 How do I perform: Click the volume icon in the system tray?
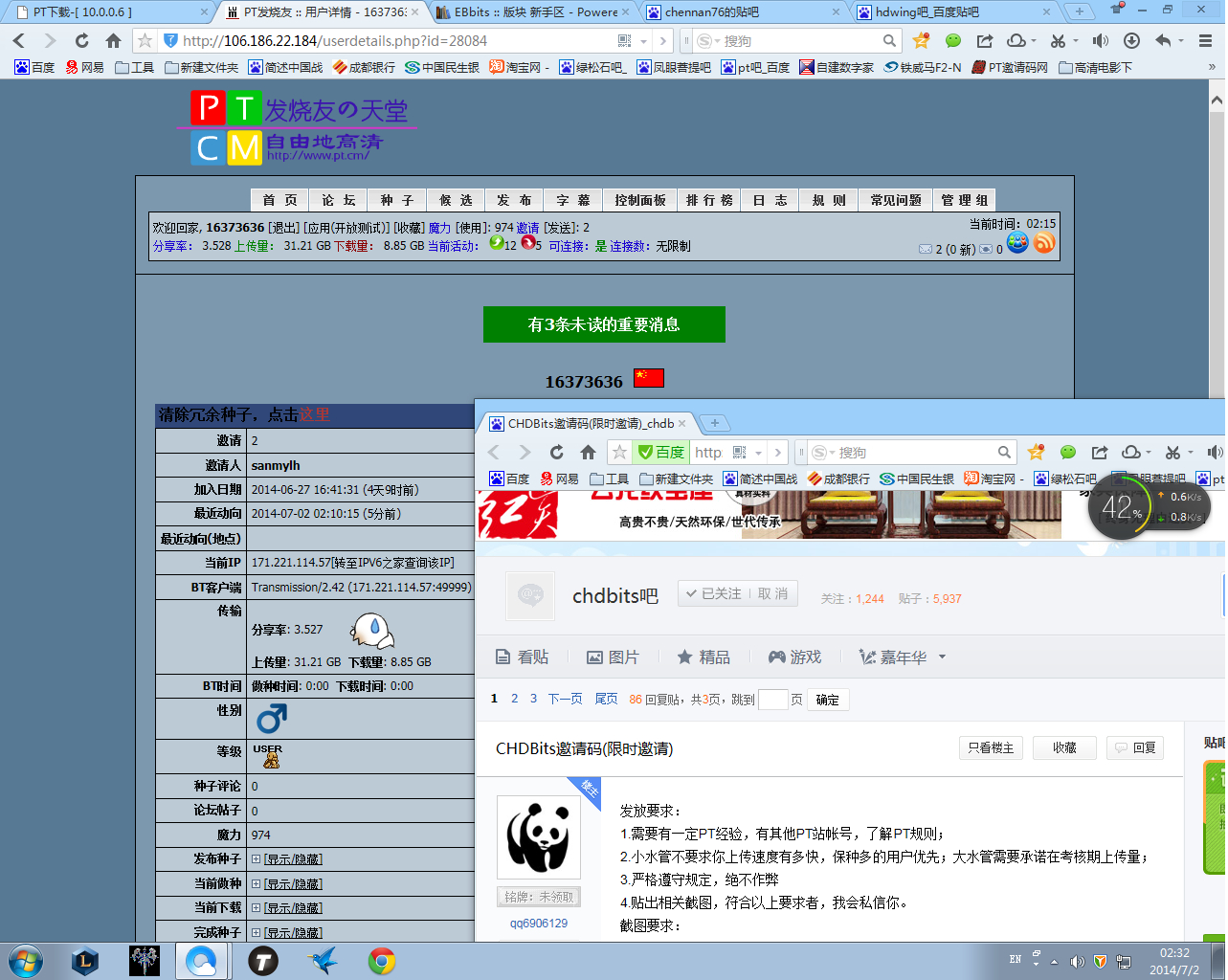point(1077,961)
